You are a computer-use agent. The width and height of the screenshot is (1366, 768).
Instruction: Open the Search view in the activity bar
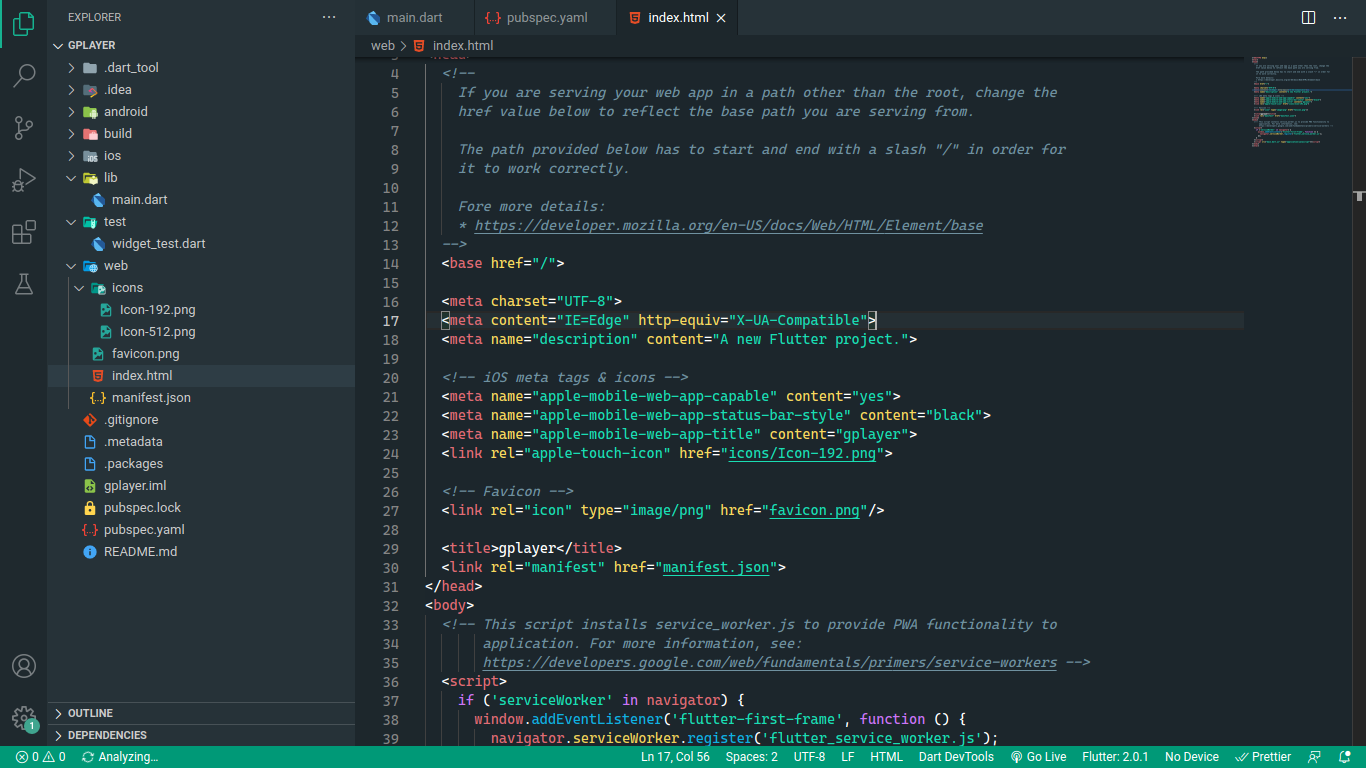tap(24, 75)
